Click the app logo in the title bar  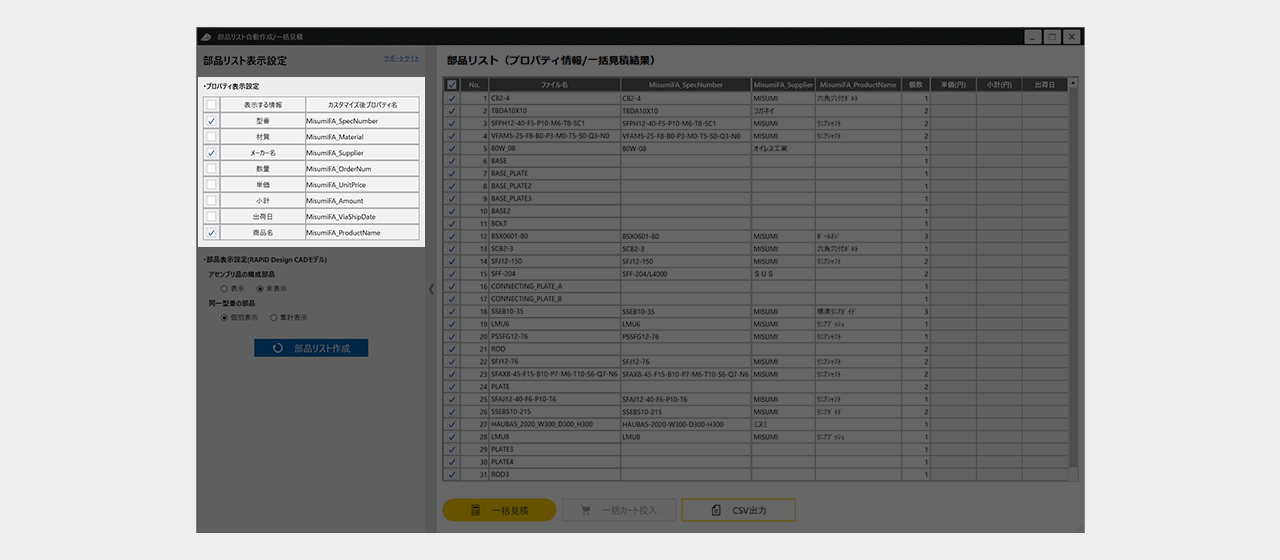(x=206, y=37)
